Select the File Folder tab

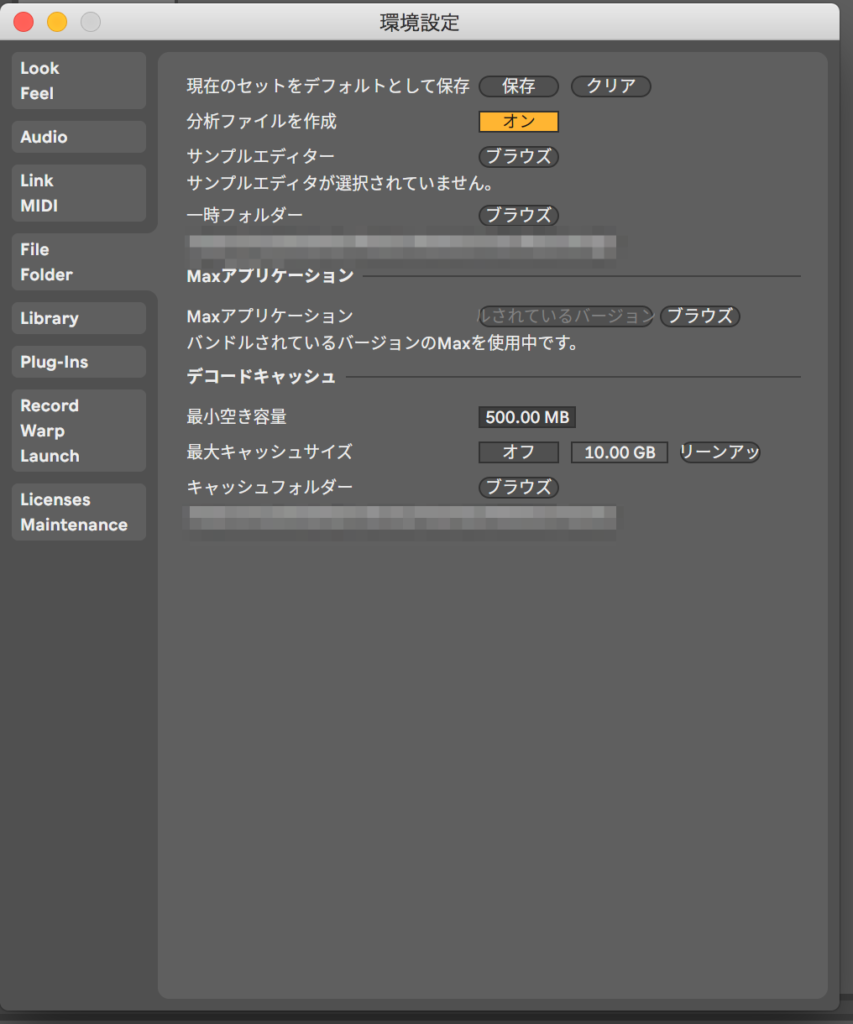[x=78, y=262]
